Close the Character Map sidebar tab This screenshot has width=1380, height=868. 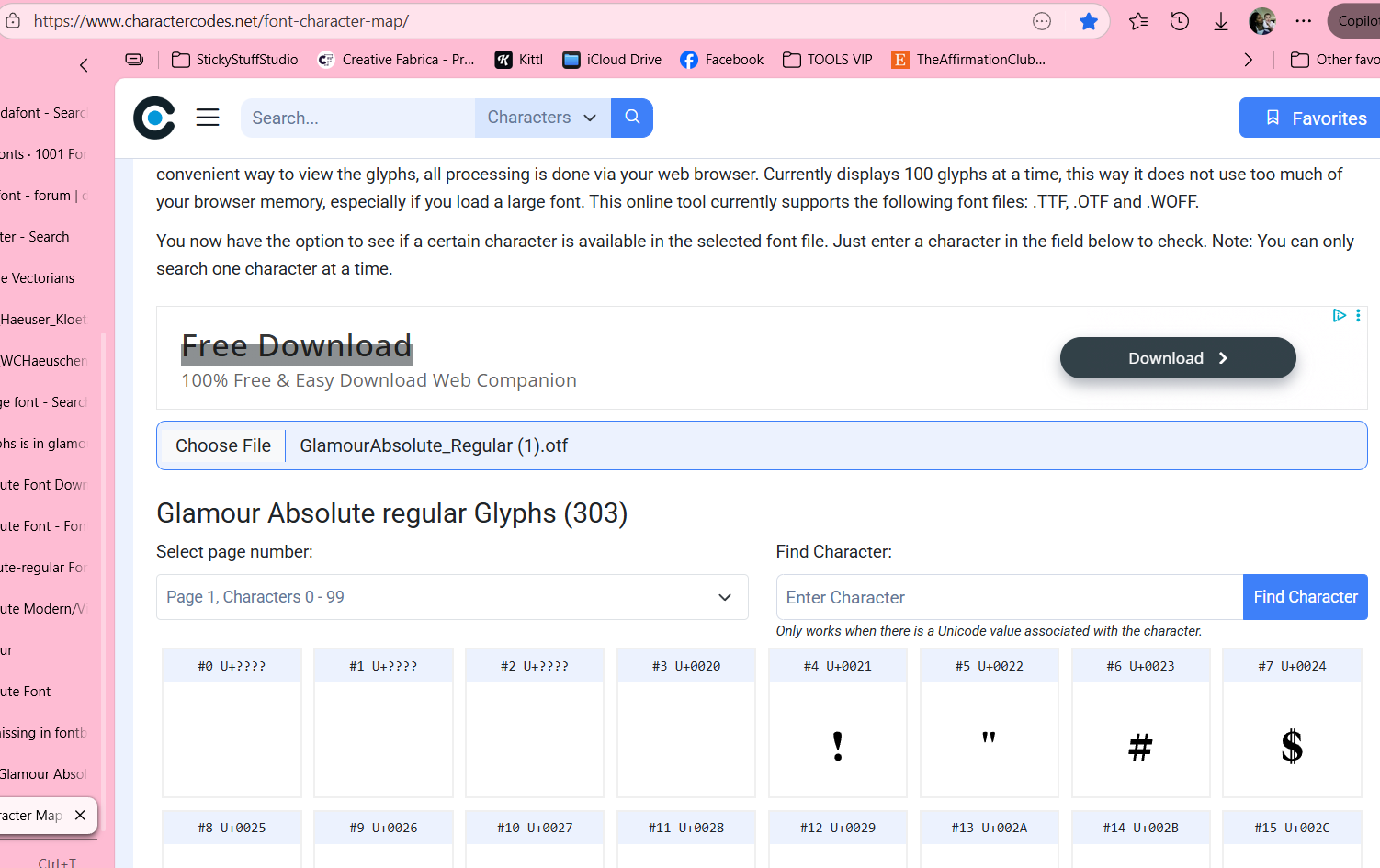[x=80, y=815]
